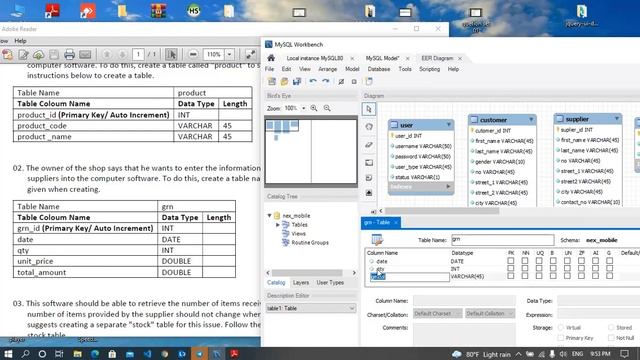Expand the Tables node in Catalog Tree
640x360 pixels.
point(278,224)
